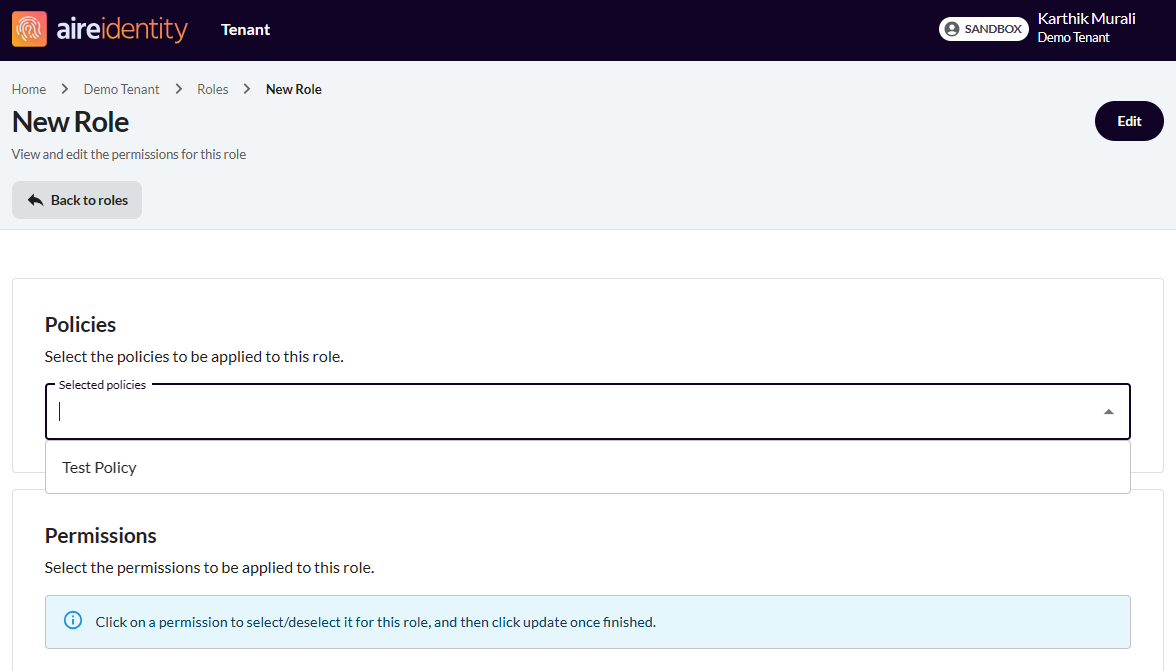
Task: Click the user avatar icon in SANDBOX badge
Action: [952, 29]
